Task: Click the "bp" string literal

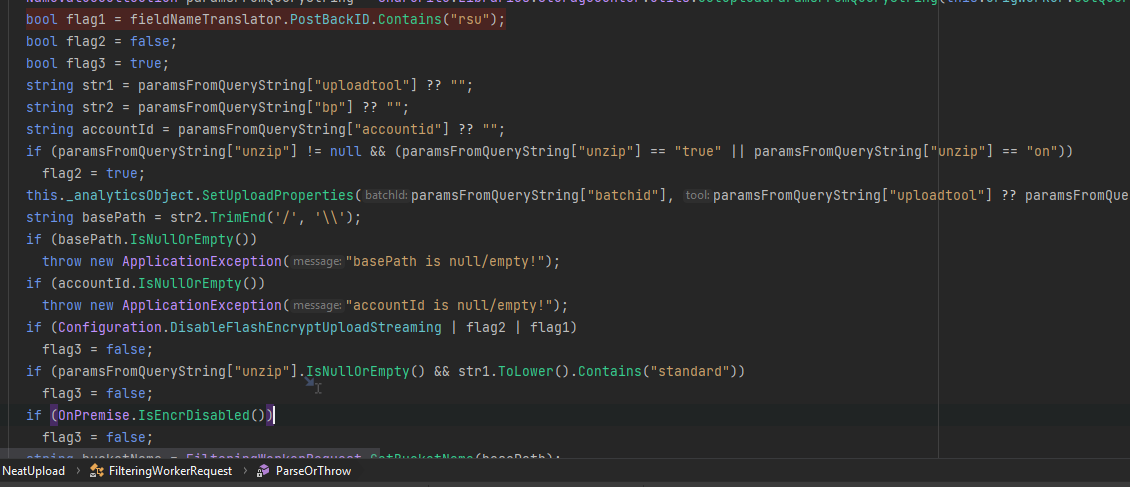Action: (x=334, y=107)
